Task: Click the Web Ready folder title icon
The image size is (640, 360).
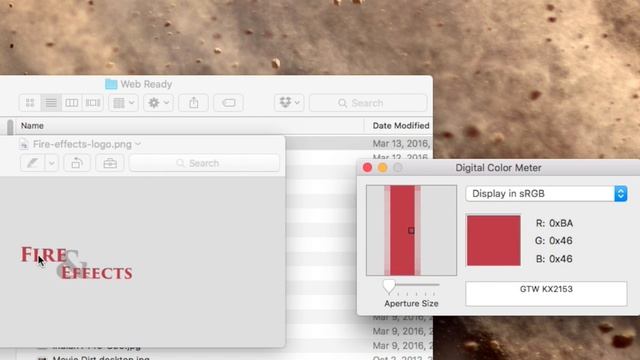Action: pyautogui.click(x=111, y=84)
